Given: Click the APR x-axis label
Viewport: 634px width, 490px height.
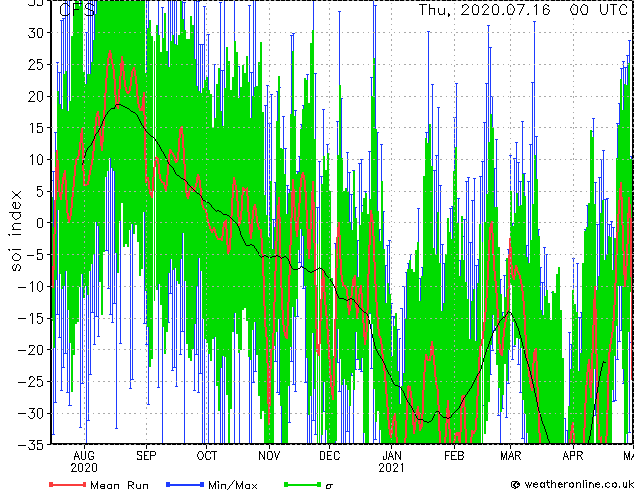Looking at the screenshot, I should 573,456.
